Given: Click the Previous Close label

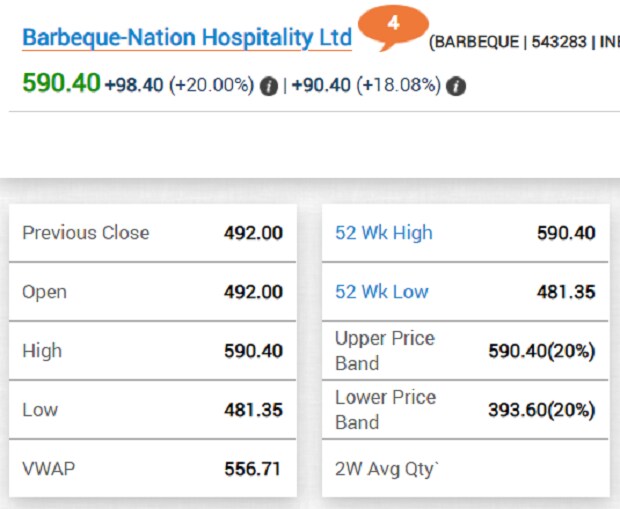Looking at the screenshot, I should pos(86,233).
